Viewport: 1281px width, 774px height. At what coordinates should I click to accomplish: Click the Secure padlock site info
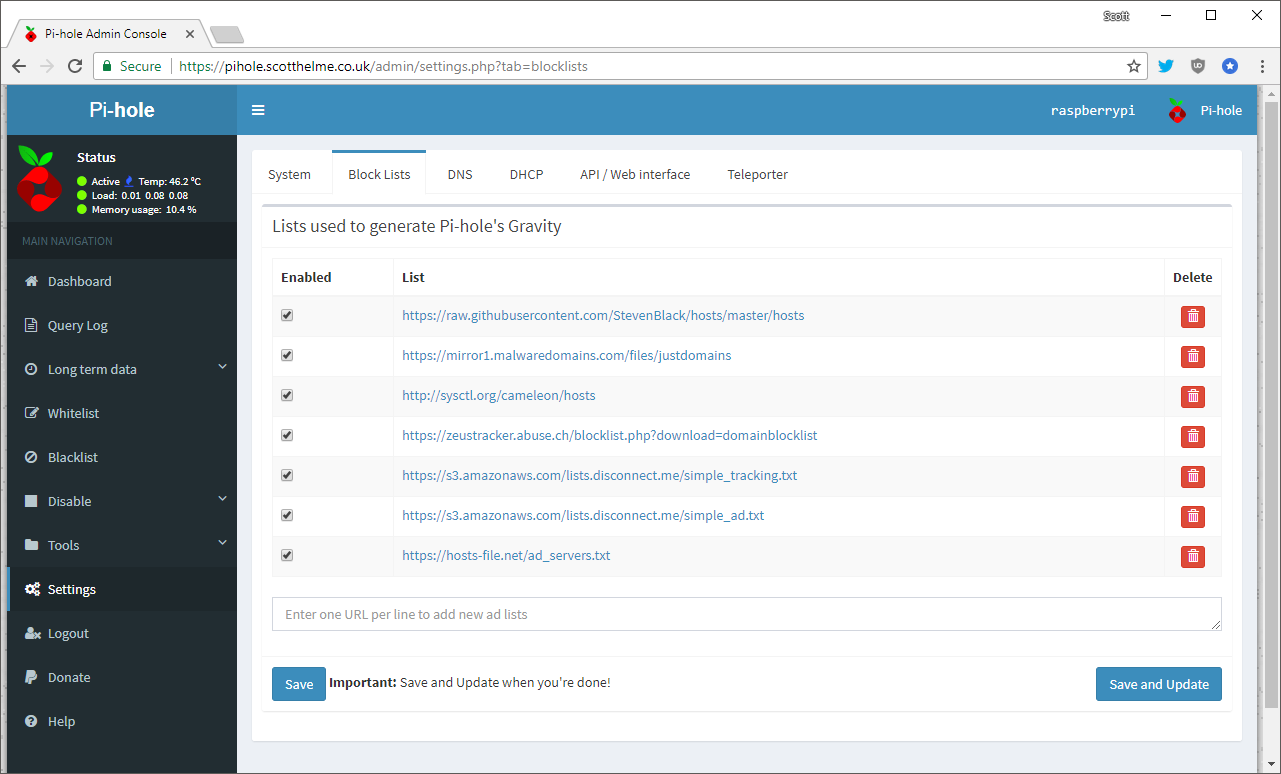(x=131, y=66)
